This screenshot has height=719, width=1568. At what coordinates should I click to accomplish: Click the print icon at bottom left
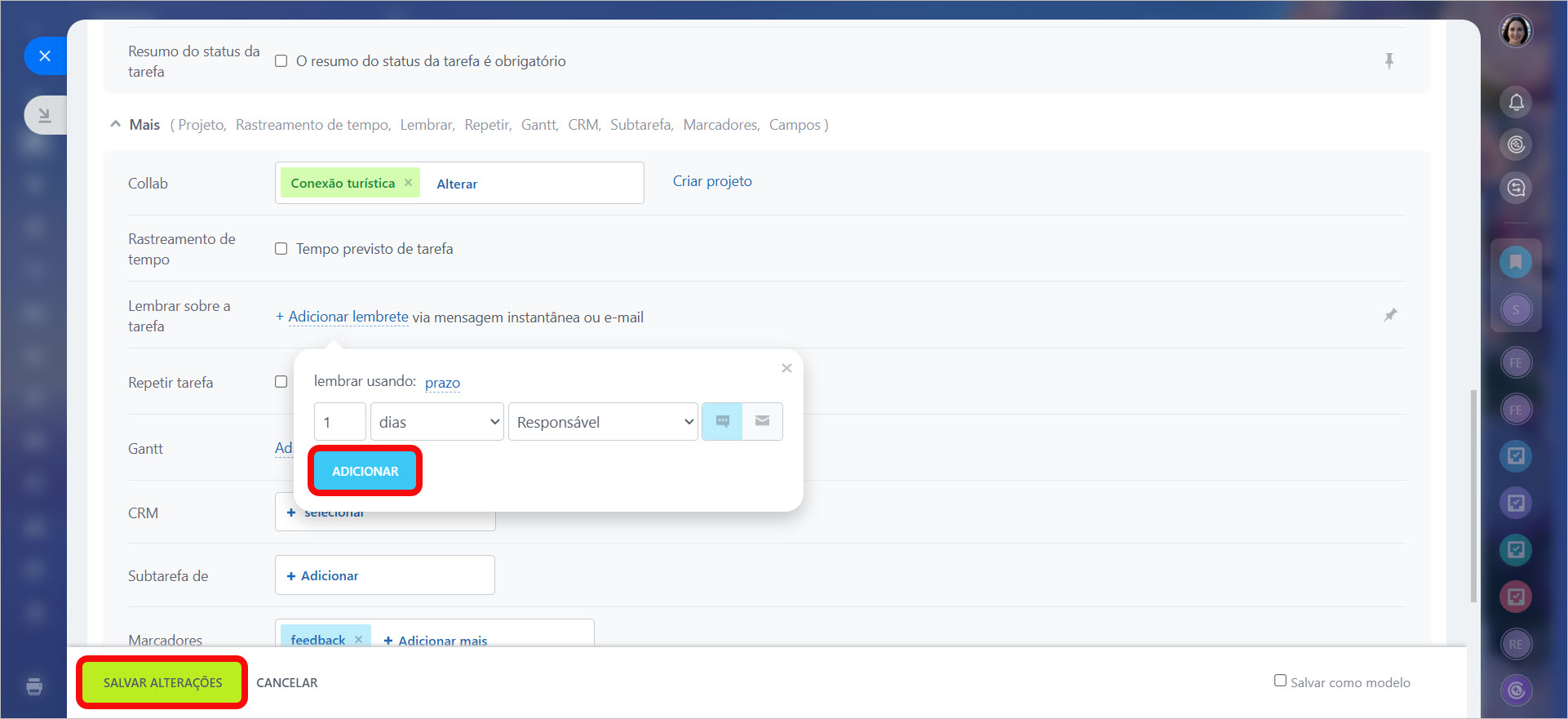click(34, 686)
